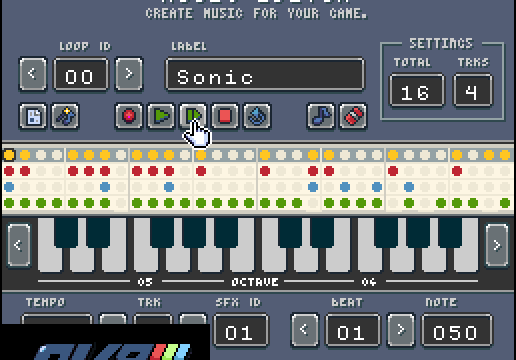516x360 pixels.
Task: Toggle red track note at step 13
Action: [x=201, y=171]
